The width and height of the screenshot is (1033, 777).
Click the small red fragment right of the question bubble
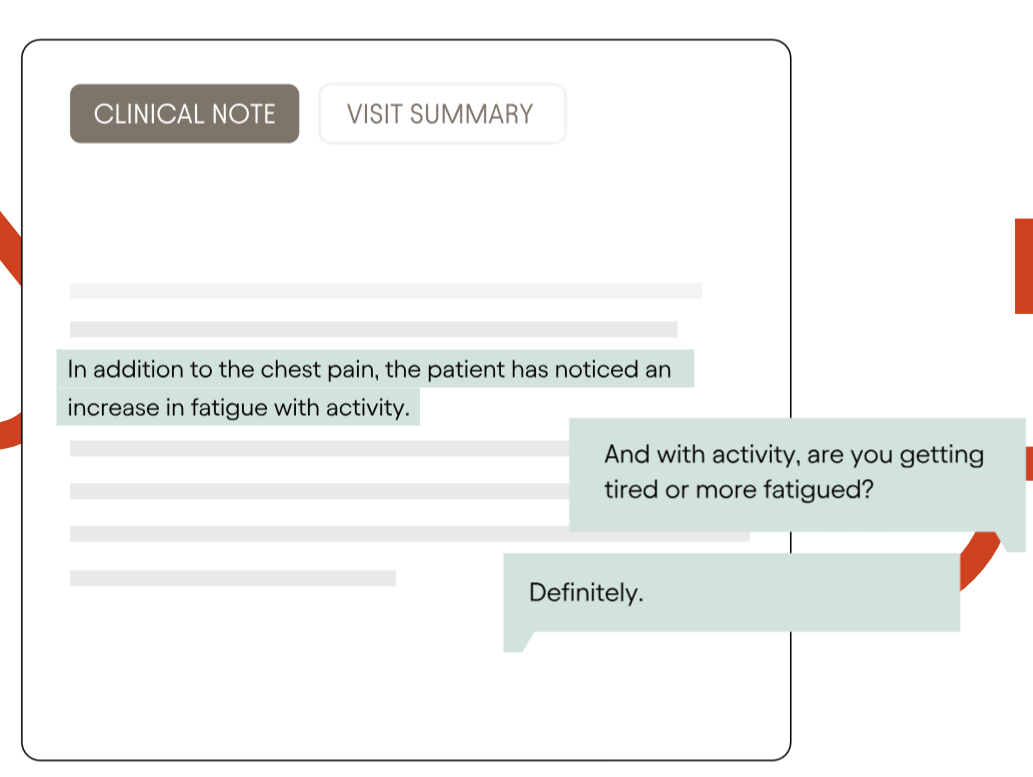pyautogui.click(x=1029, y=463)
